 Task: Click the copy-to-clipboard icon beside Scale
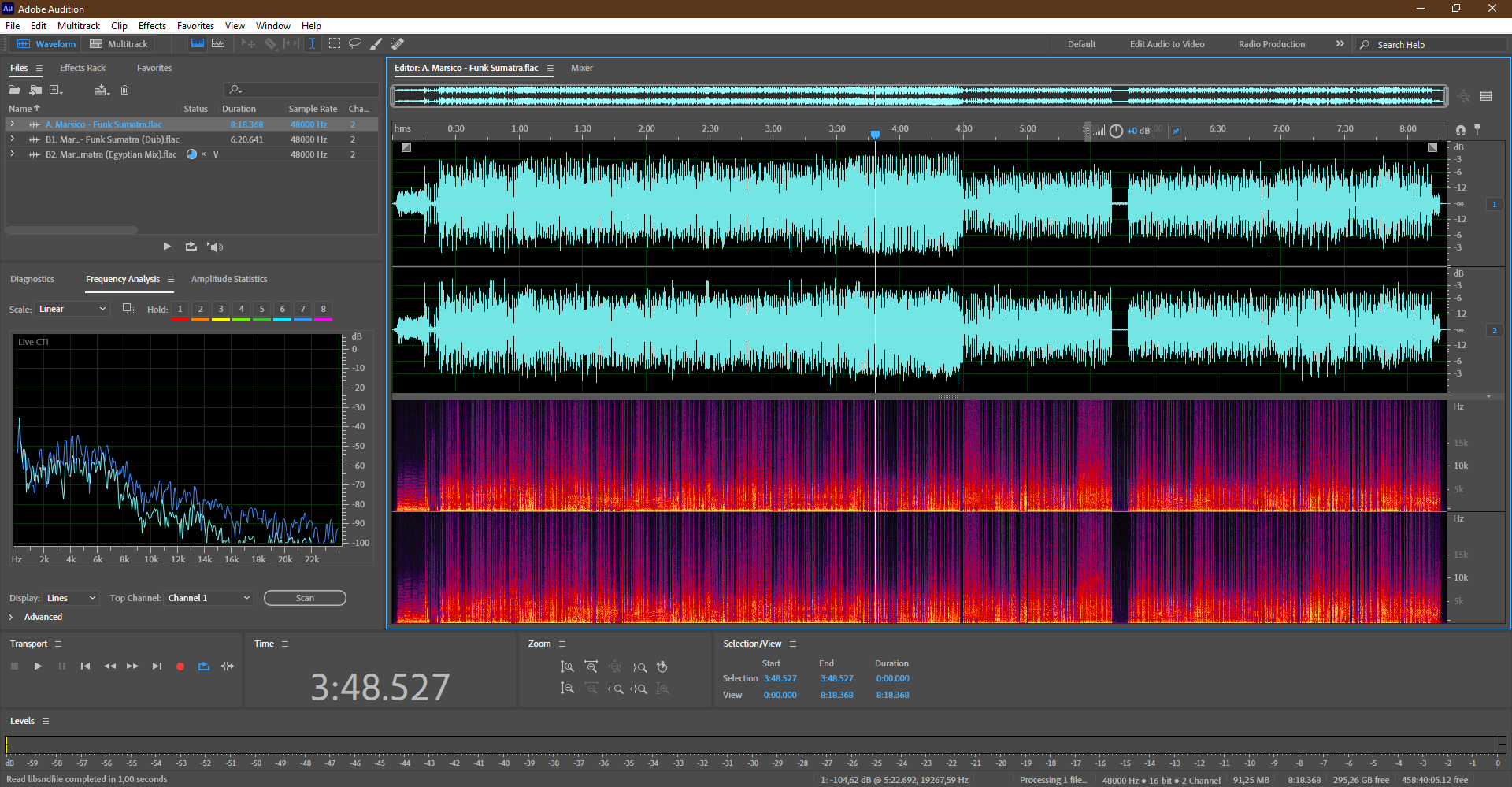point(128,308)
